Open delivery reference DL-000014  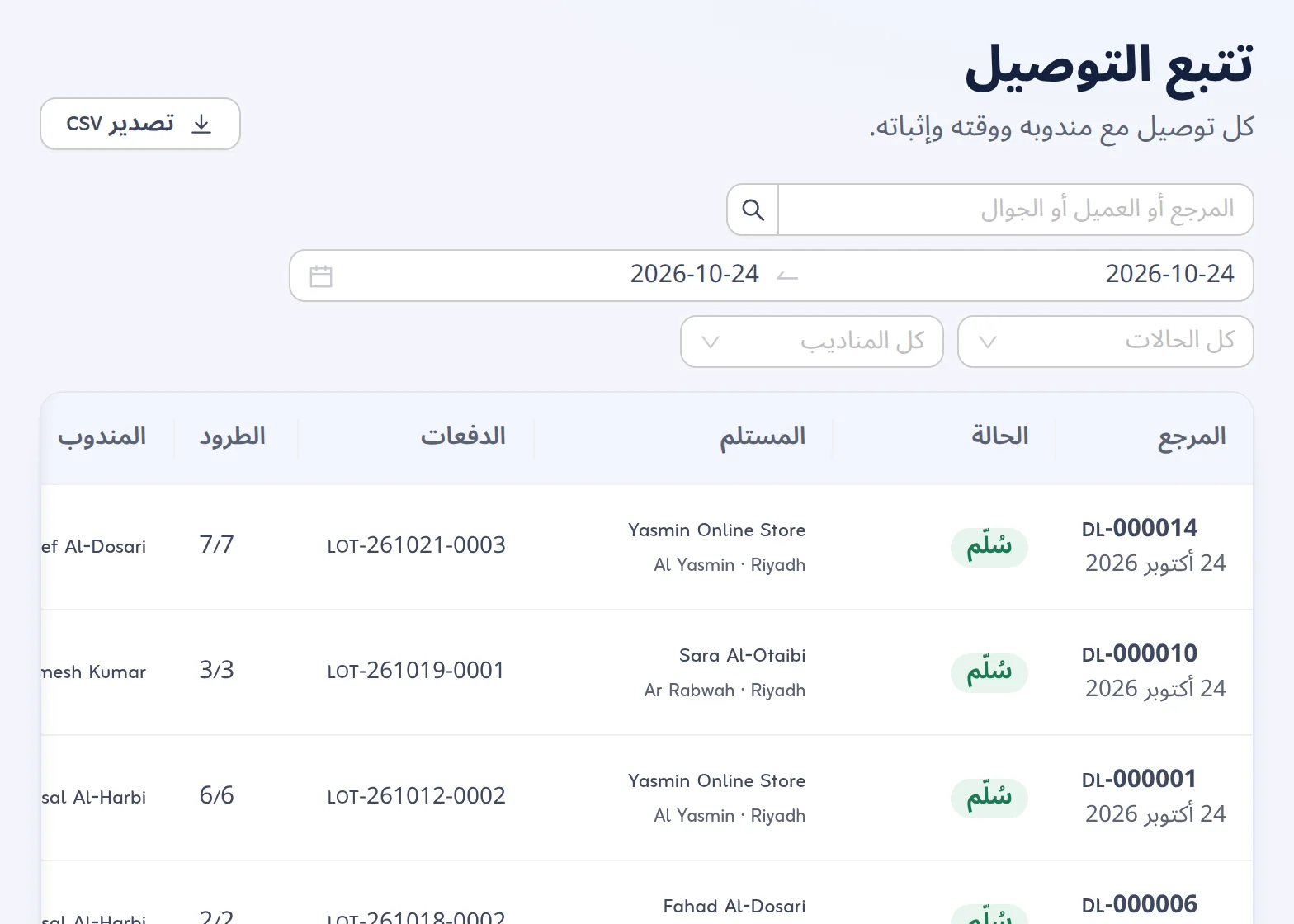coord(1140,528)
